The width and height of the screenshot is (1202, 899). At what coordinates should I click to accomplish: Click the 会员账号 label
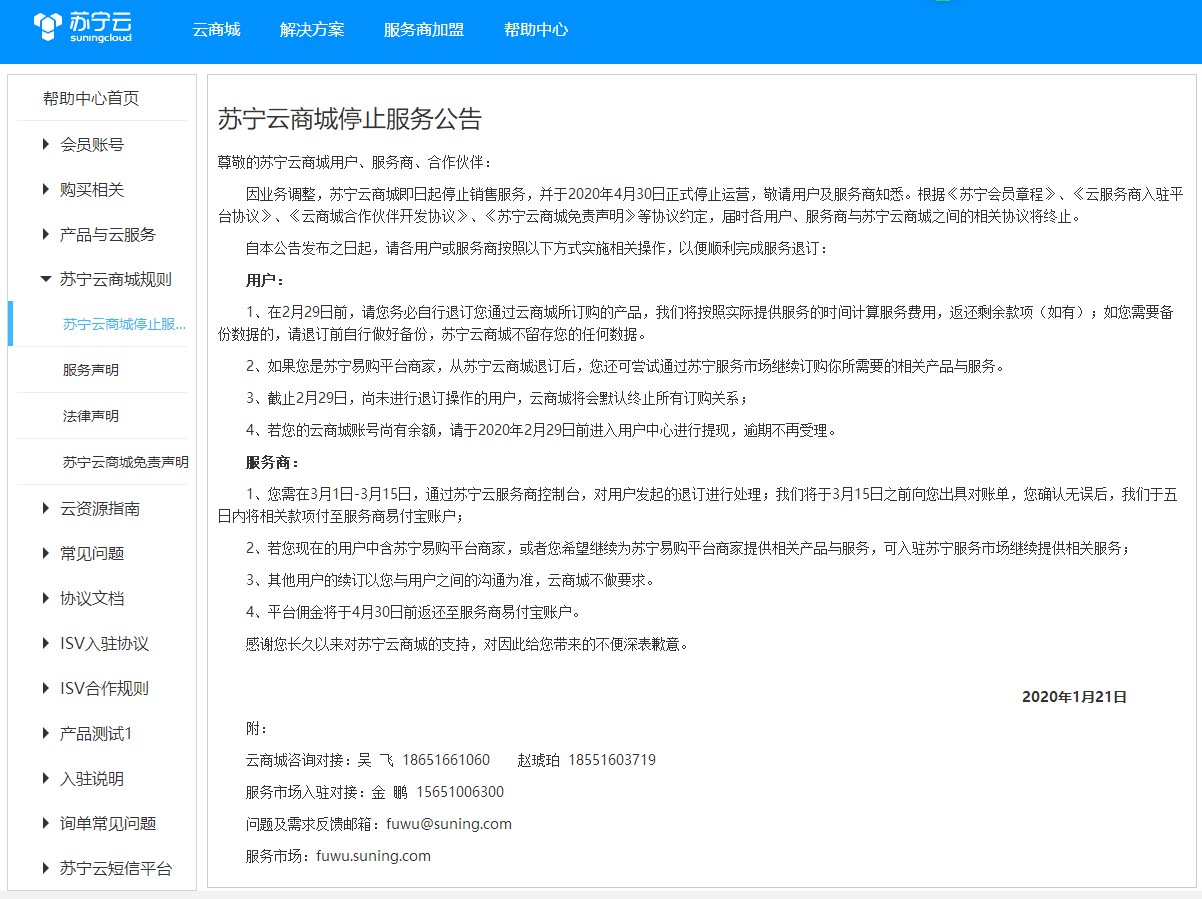pyautogui.click(x=92, y=144)
